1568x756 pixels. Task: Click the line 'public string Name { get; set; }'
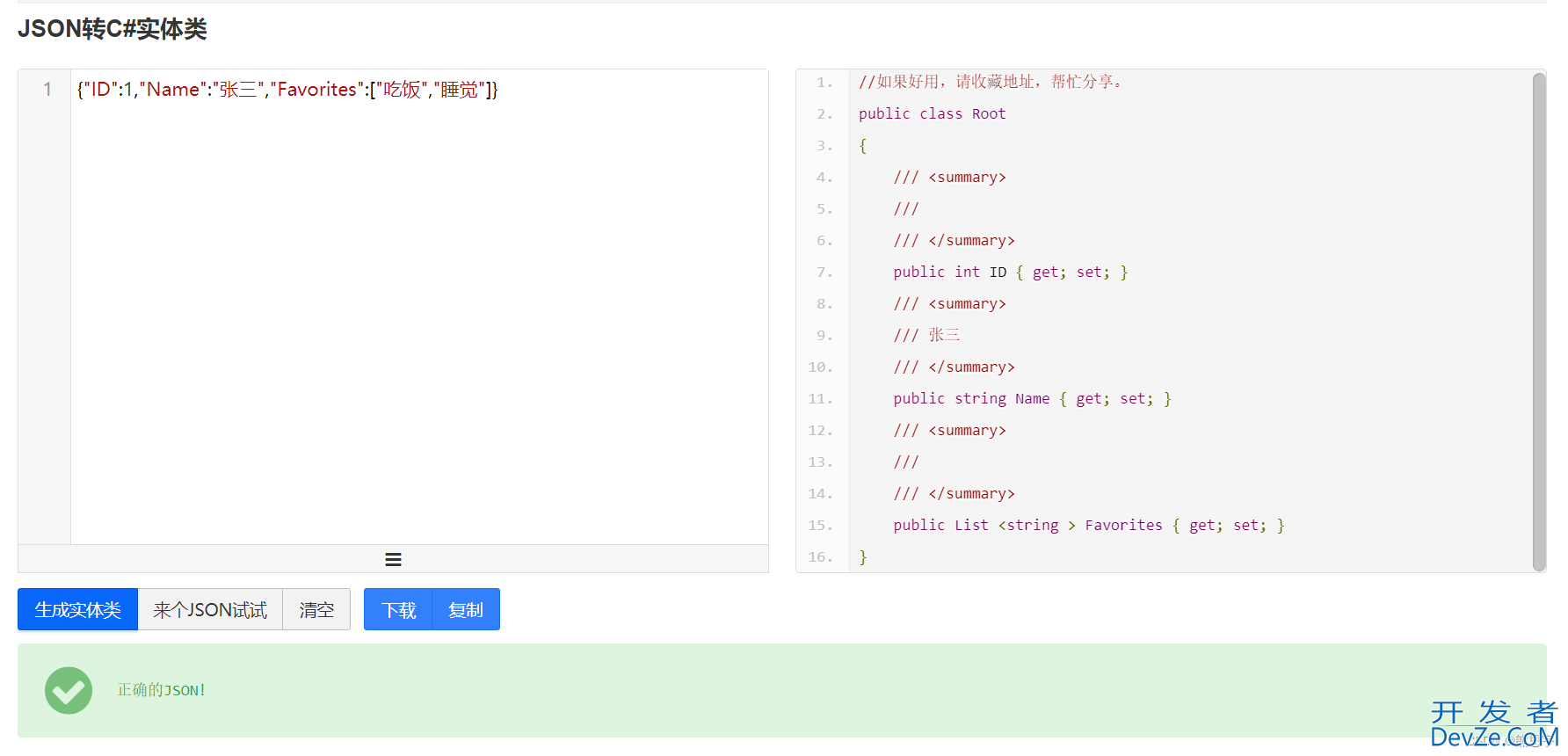pos(1032,398)
